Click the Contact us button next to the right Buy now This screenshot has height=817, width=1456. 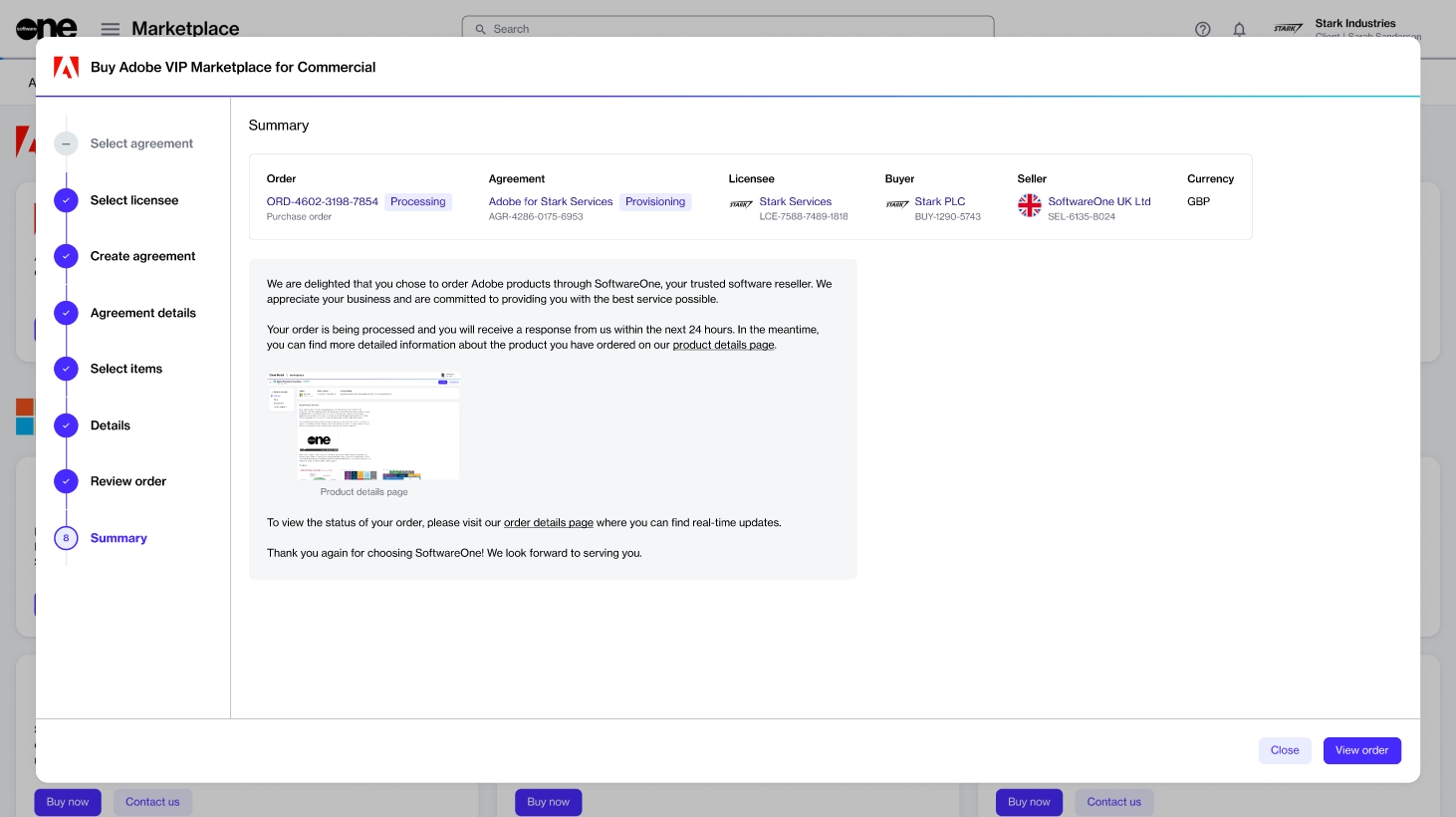[1114, 802]
